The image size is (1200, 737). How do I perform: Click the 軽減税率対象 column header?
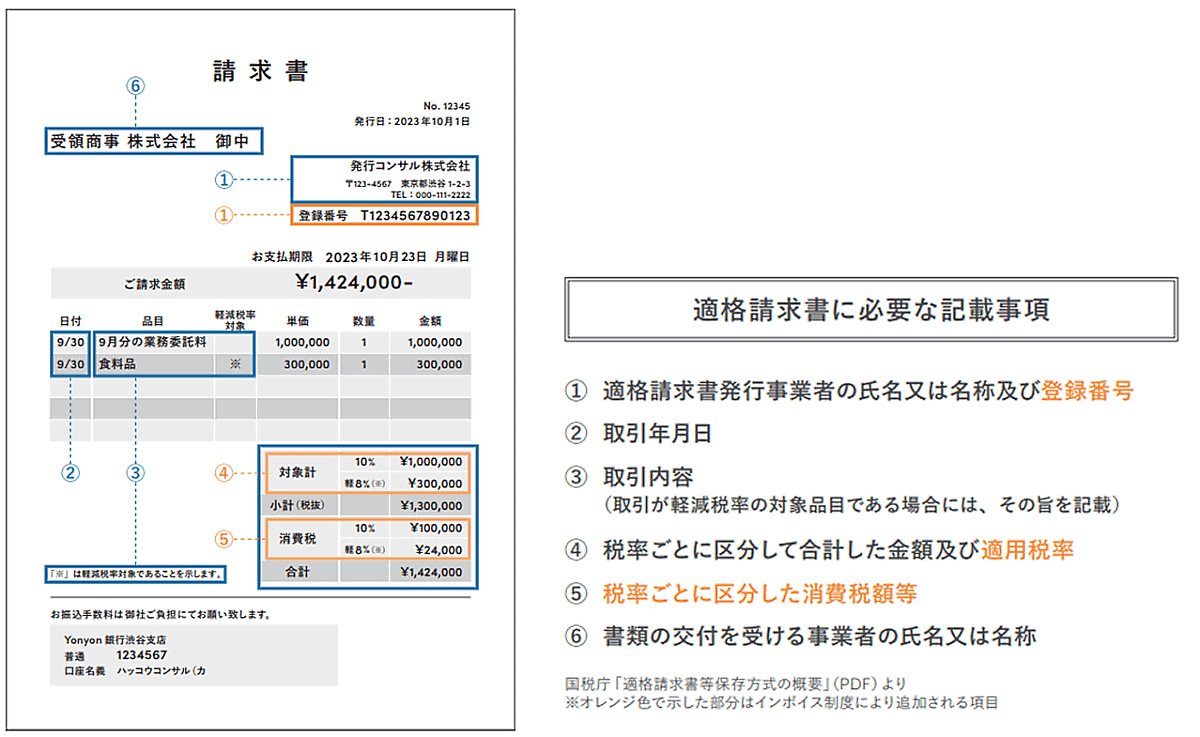(235, 320)
